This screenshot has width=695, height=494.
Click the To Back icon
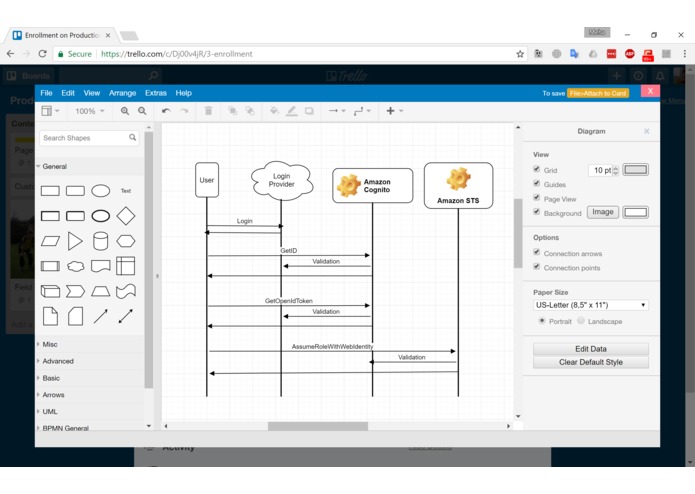[250, 111]
